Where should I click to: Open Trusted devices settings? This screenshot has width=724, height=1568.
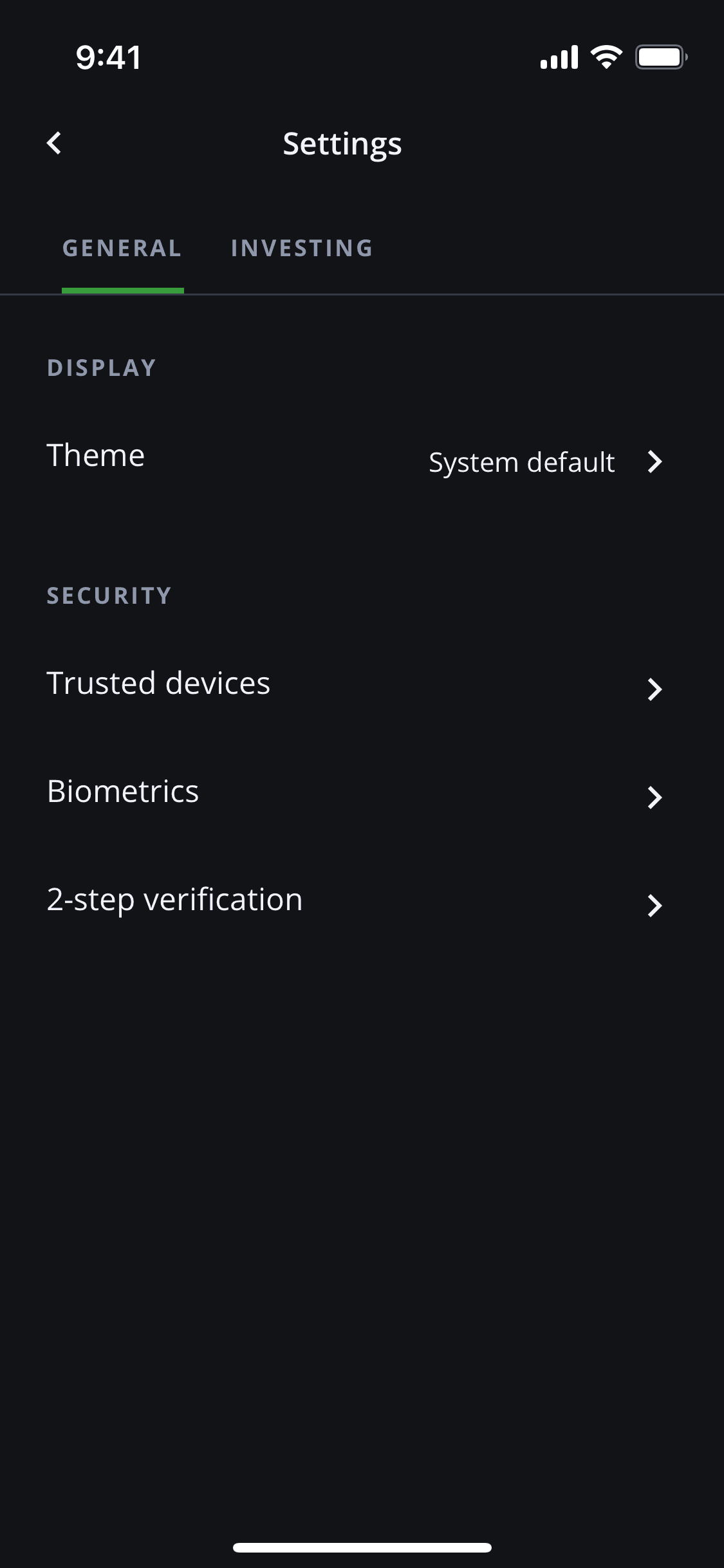[158, 683]
